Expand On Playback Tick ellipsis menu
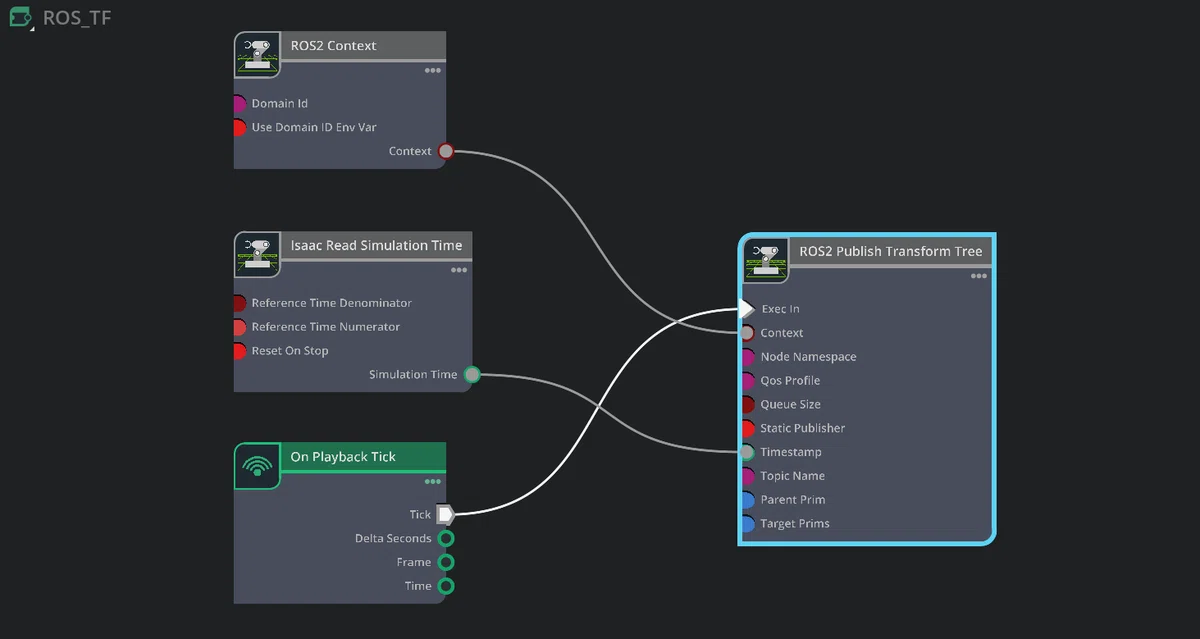 click(432, 482)
